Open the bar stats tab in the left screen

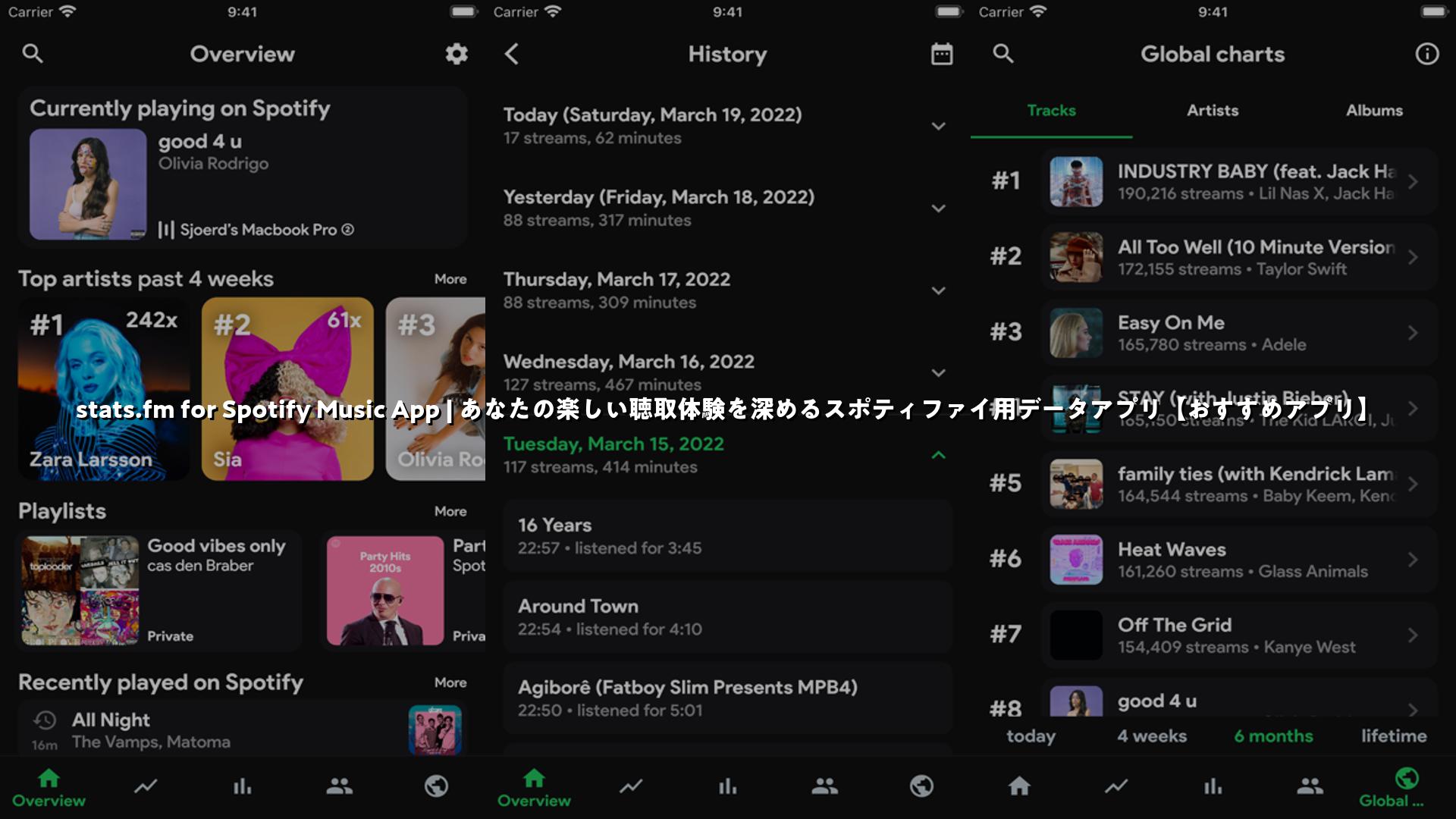(x=243, y=786)
